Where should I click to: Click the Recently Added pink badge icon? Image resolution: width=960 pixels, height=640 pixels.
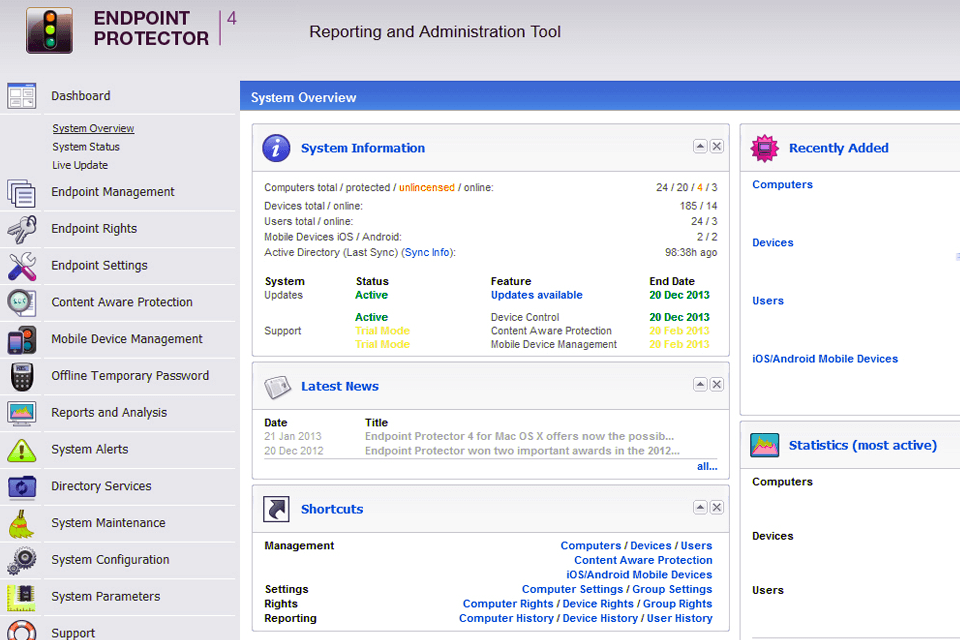point(765,148)
